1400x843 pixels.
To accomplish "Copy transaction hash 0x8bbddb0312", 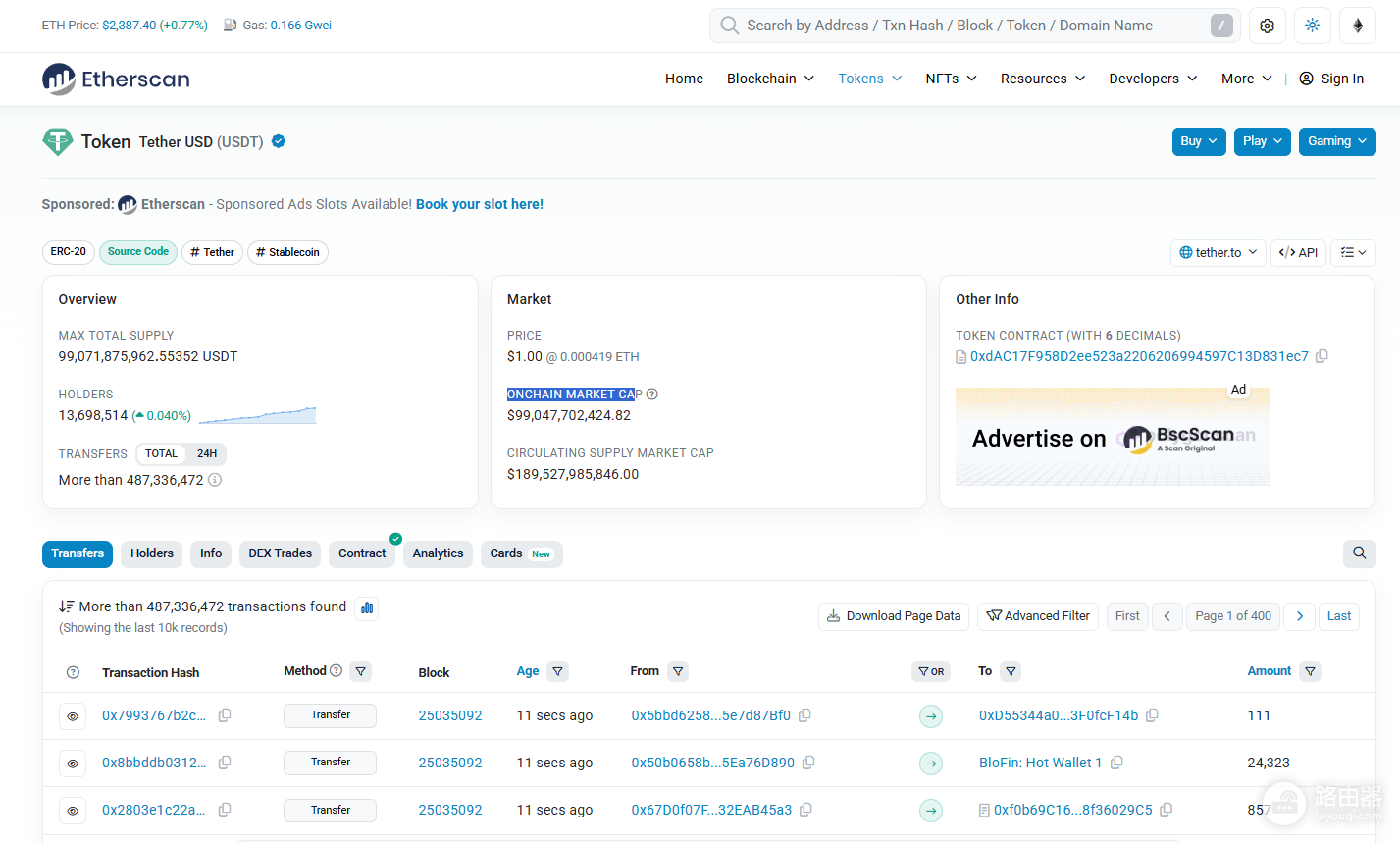I will (225, 763).
